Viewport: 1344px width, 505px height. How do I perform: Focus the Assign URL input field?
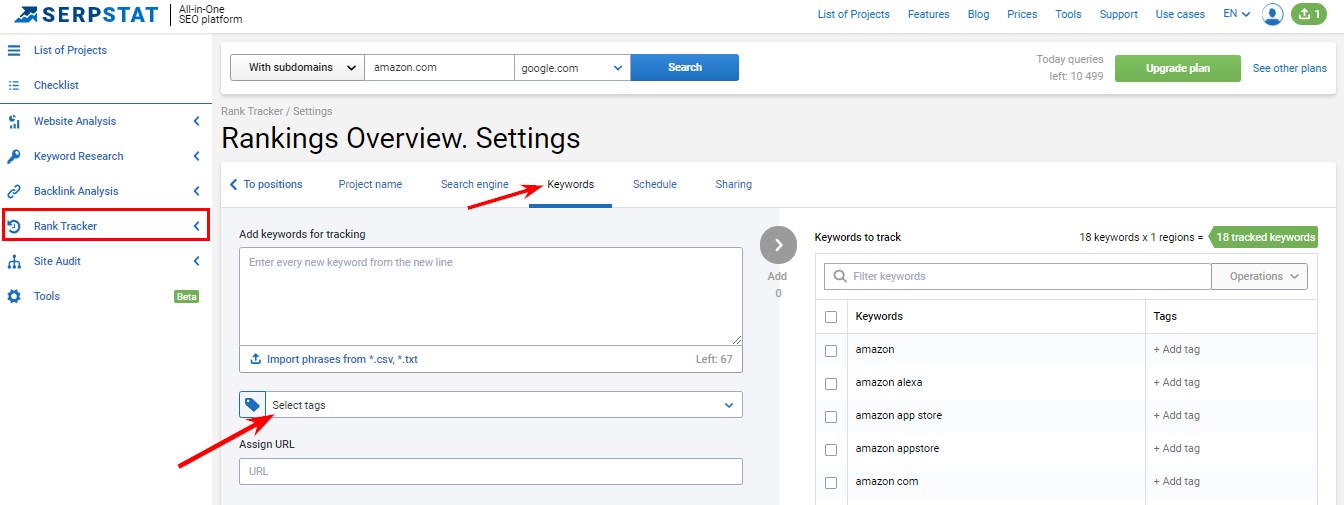point(491,471)
